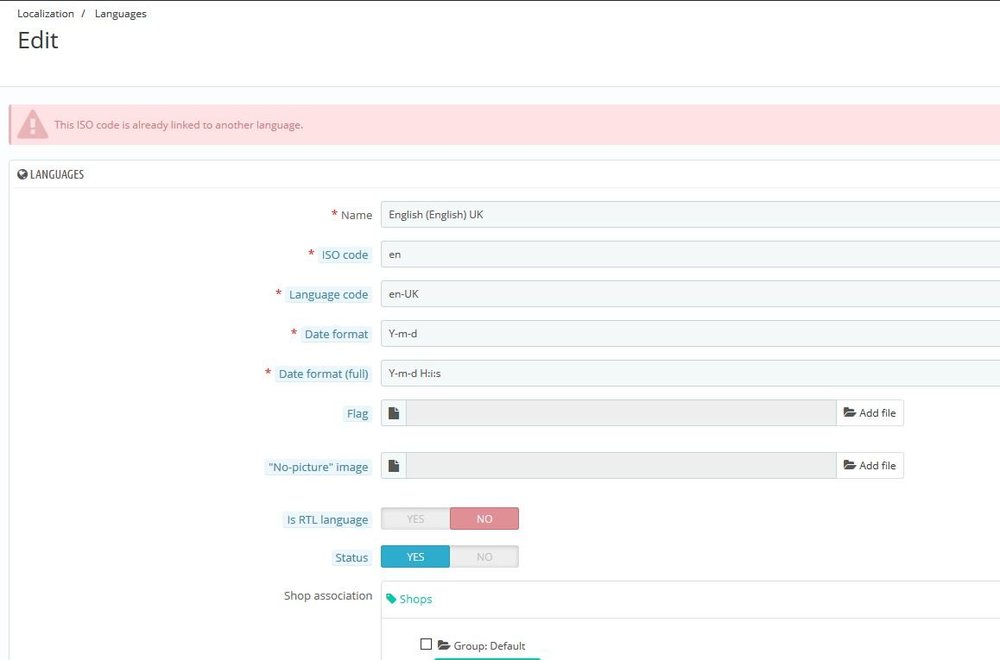
Task: Check the Group: Default checkbox
Action: pyautogui.click(x=426, y=645)
